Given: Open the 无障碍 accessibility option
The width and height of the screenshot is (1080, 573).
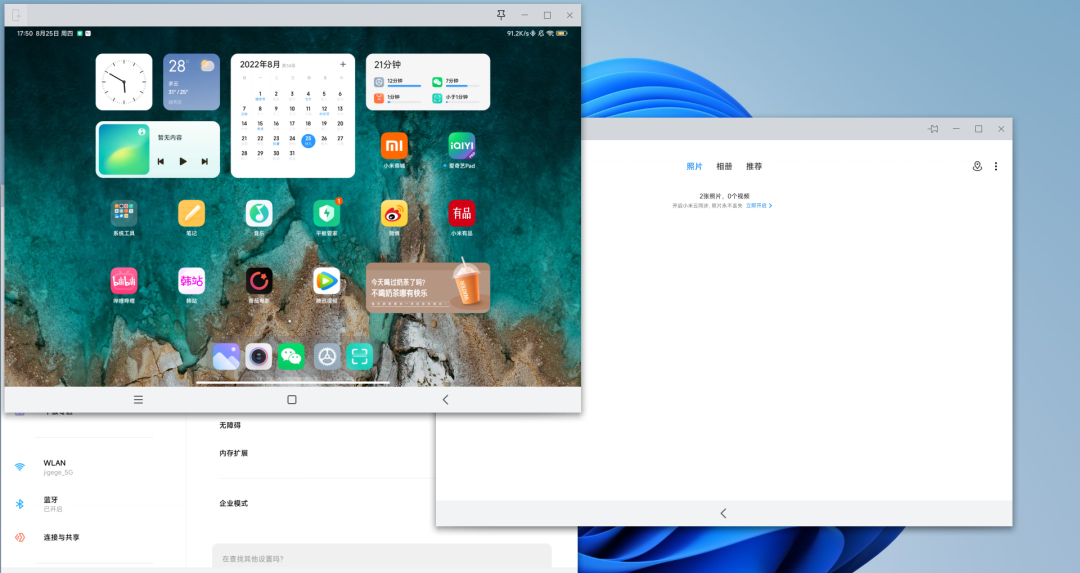Looking at the screenshot, I should tap(230, 425).
